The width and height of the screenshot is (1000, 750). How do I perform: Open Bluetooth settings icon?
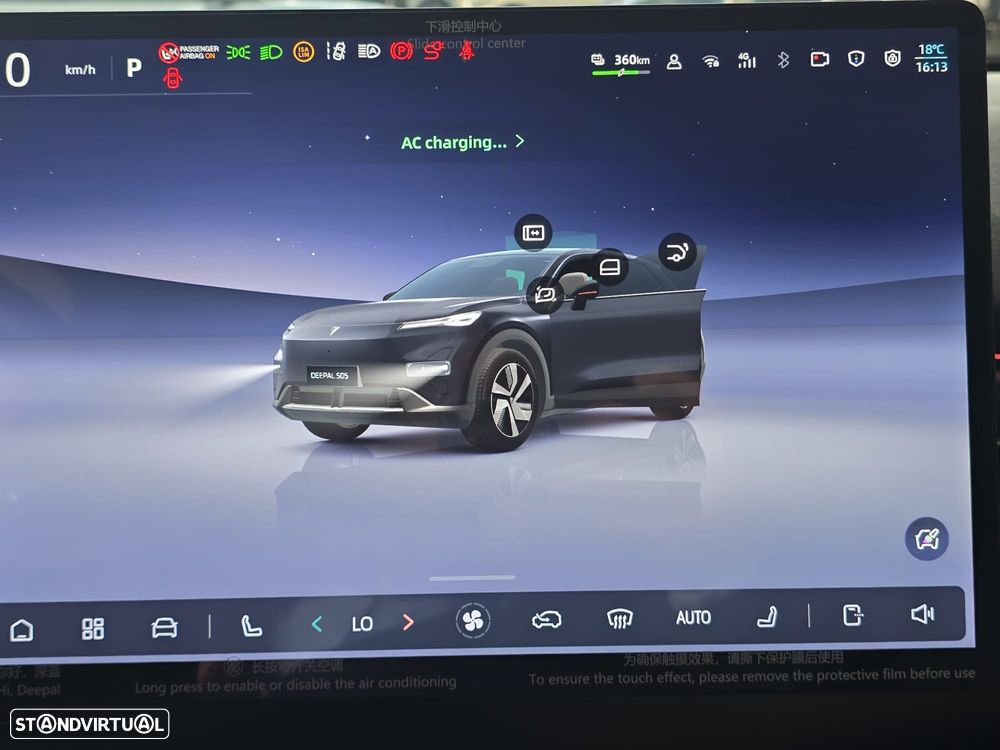784,60
